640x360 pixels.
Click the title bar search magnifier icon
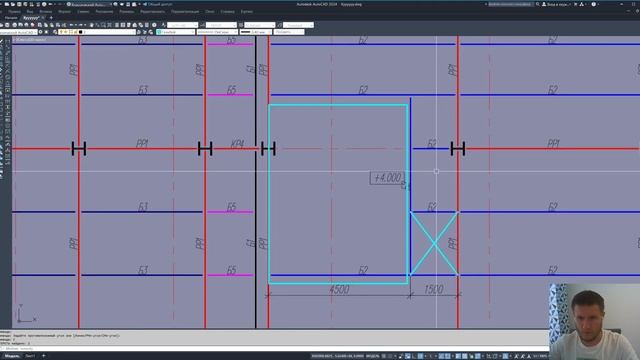pos(538,4)
